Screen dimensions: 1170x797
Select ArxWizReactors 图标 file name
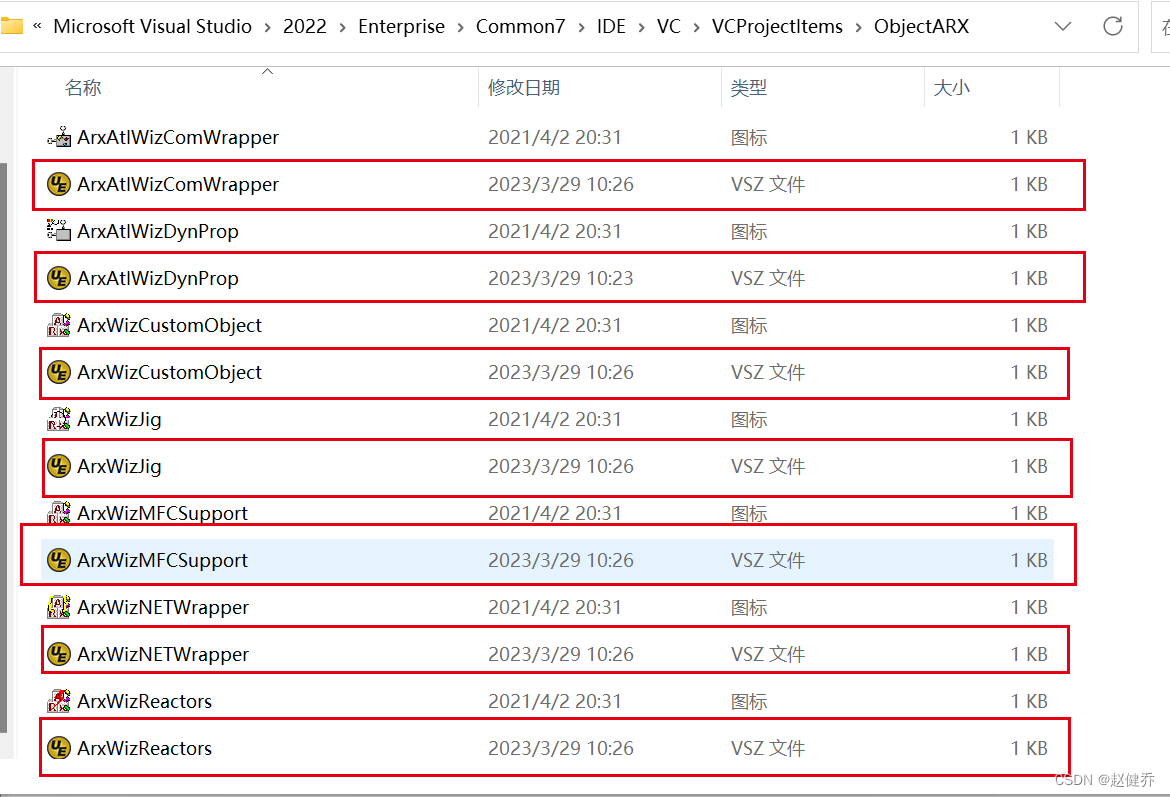[x=145, y=701]
